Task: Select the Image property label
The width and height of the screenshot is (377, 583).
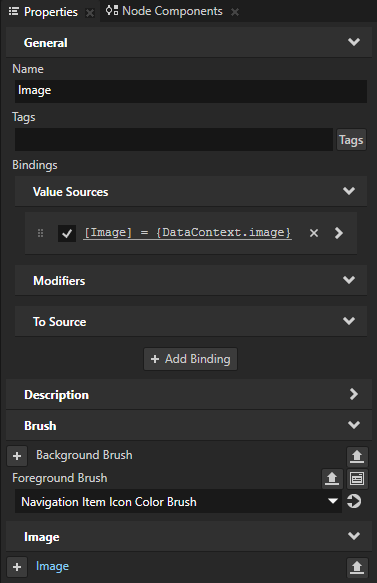Action: click(52, 566)
